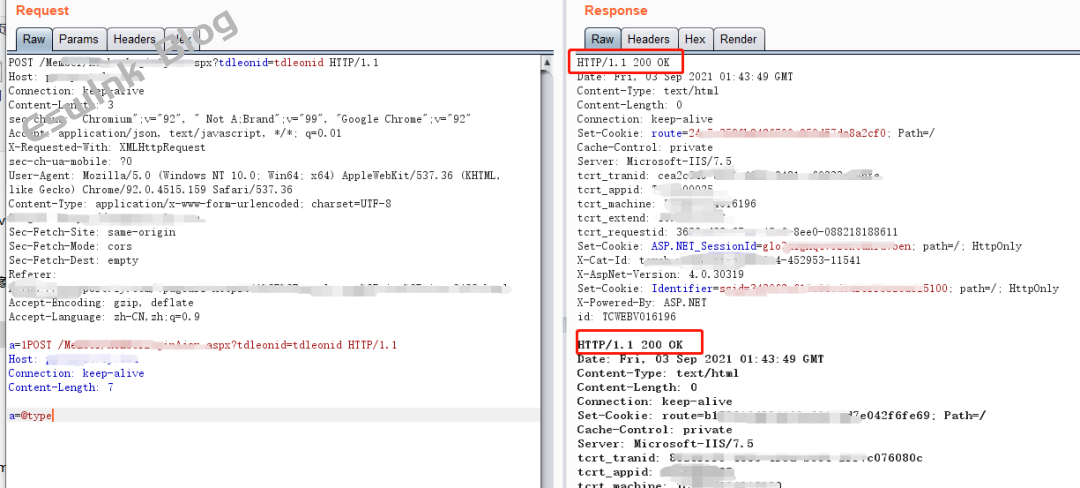Open the Request Headers tab
1080x488 pixels.
click(x=134, y=39)
